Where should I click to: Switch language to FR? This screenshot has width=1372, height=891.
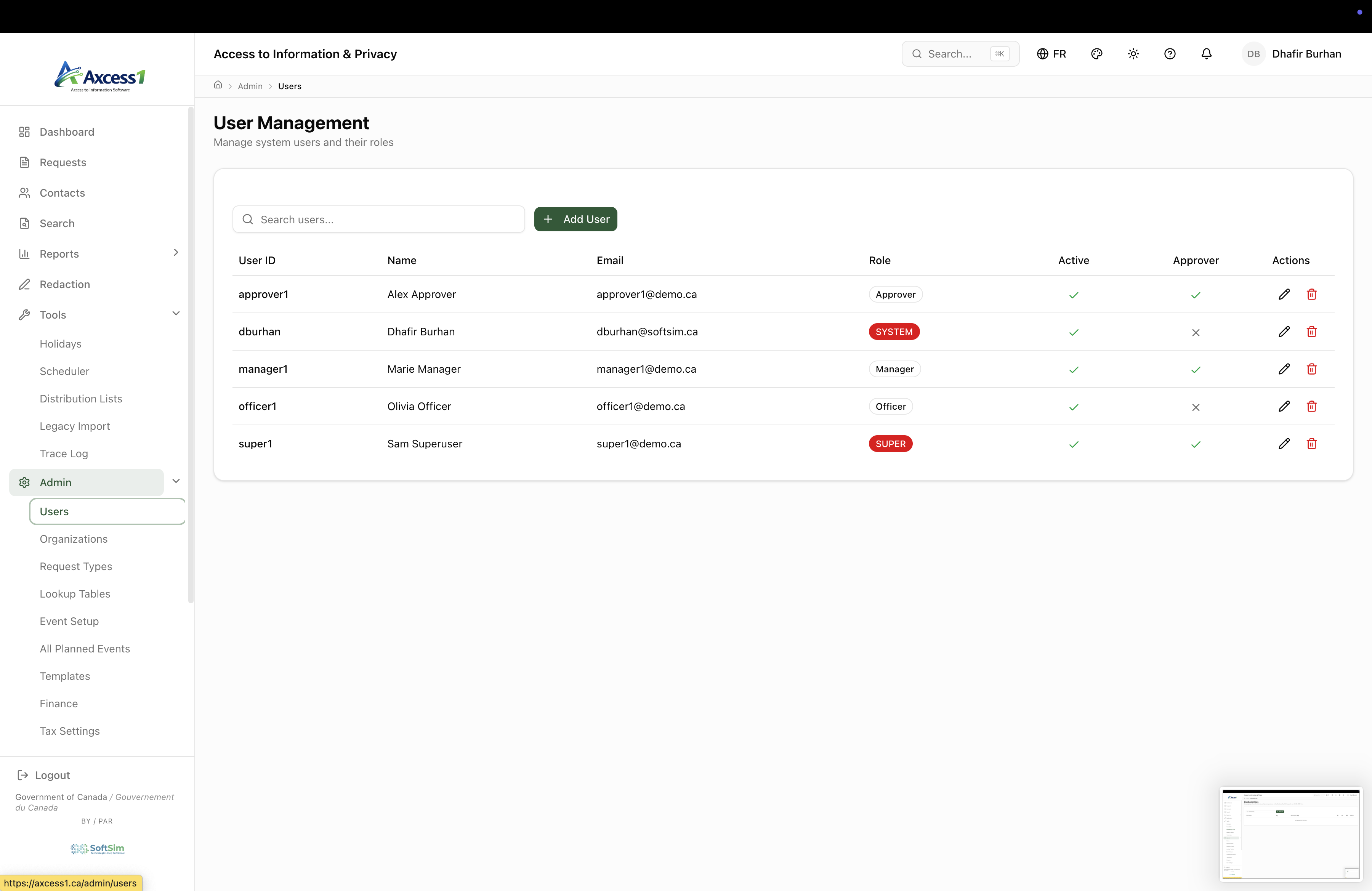[x=1051, y=54]
